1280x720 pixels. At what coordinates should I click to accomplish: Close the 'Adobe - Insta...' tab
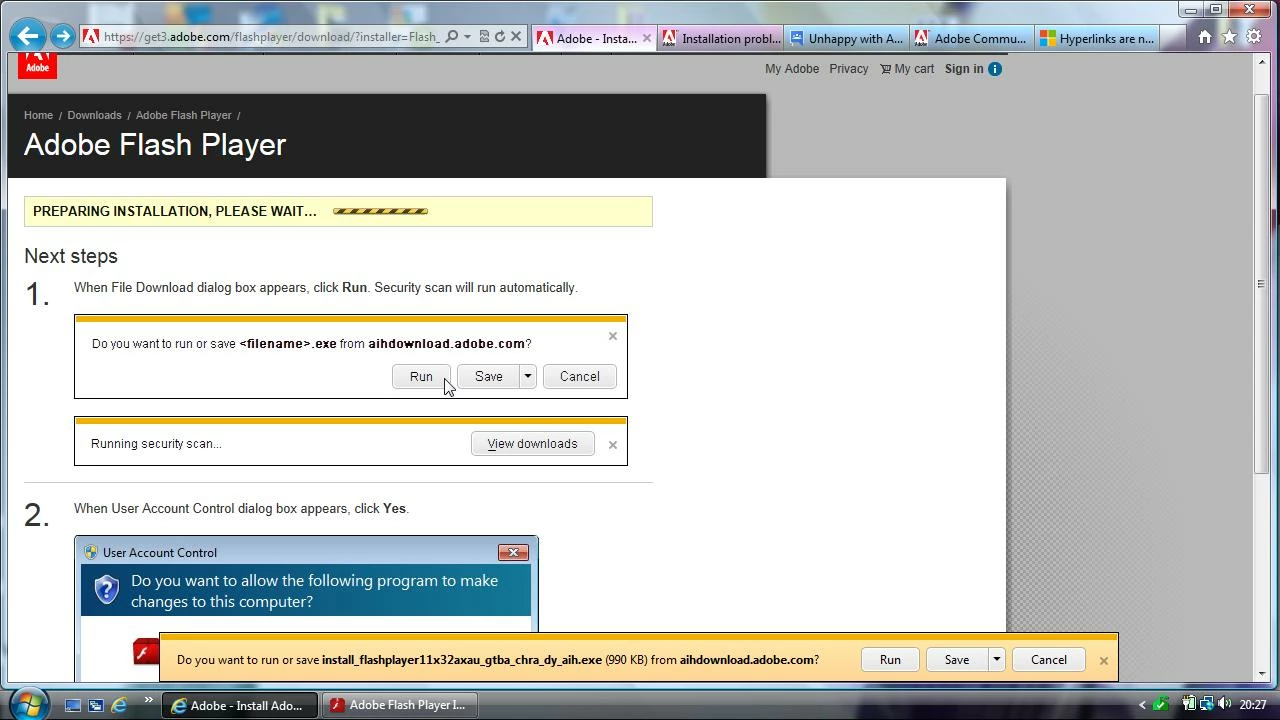click(x=646, y=38)
